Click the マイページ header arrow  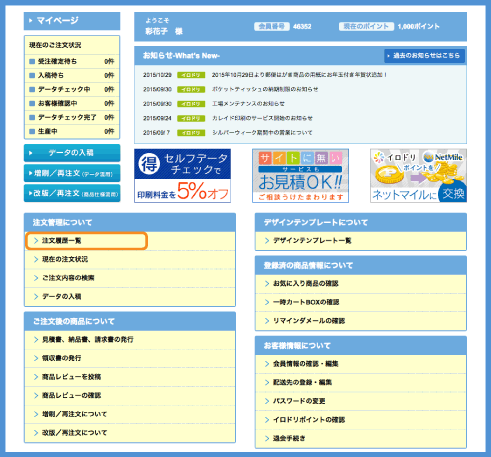point(31,21)
